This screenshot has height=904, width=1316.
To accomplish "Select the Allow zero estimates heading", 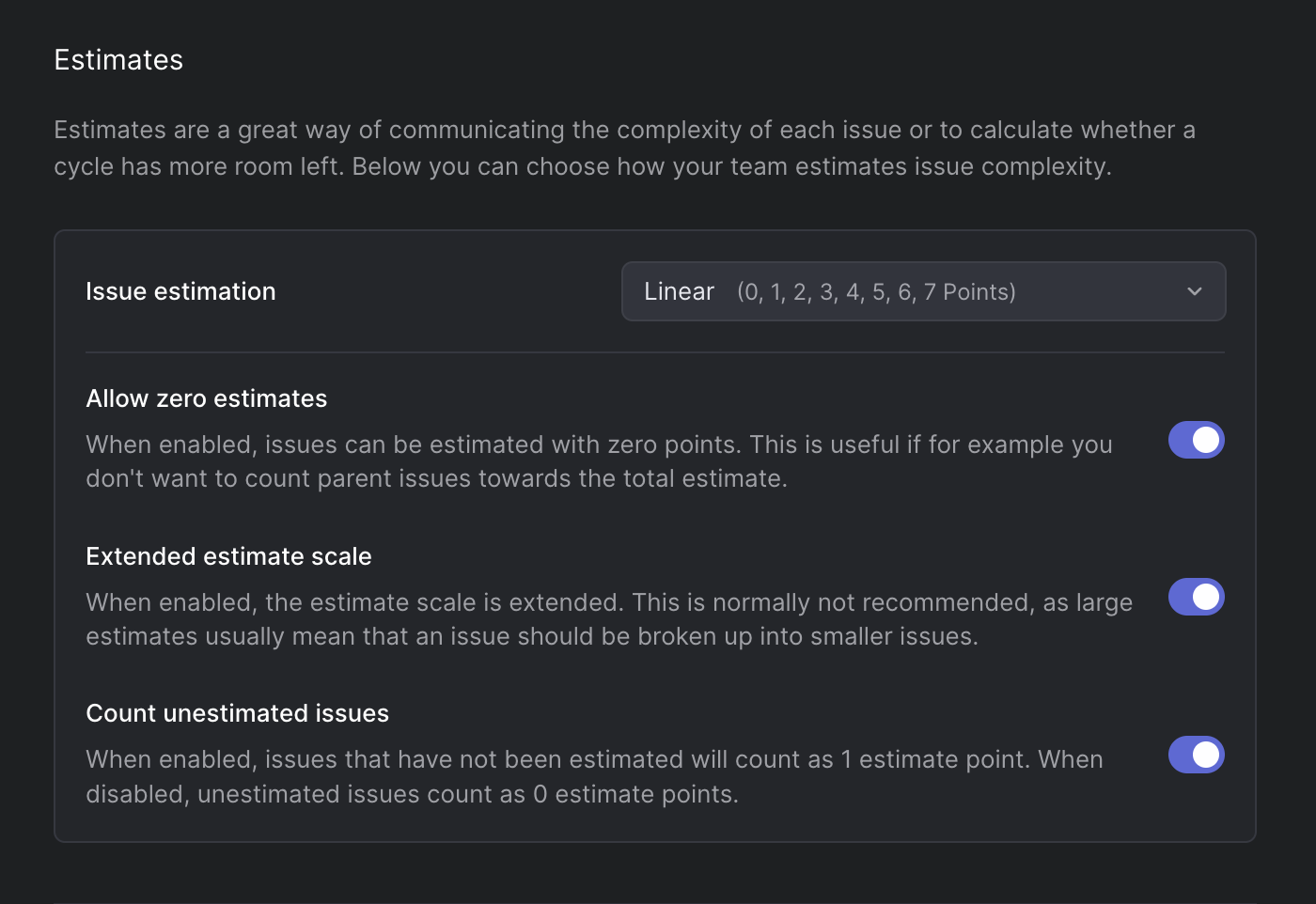I will click(206, 397).
